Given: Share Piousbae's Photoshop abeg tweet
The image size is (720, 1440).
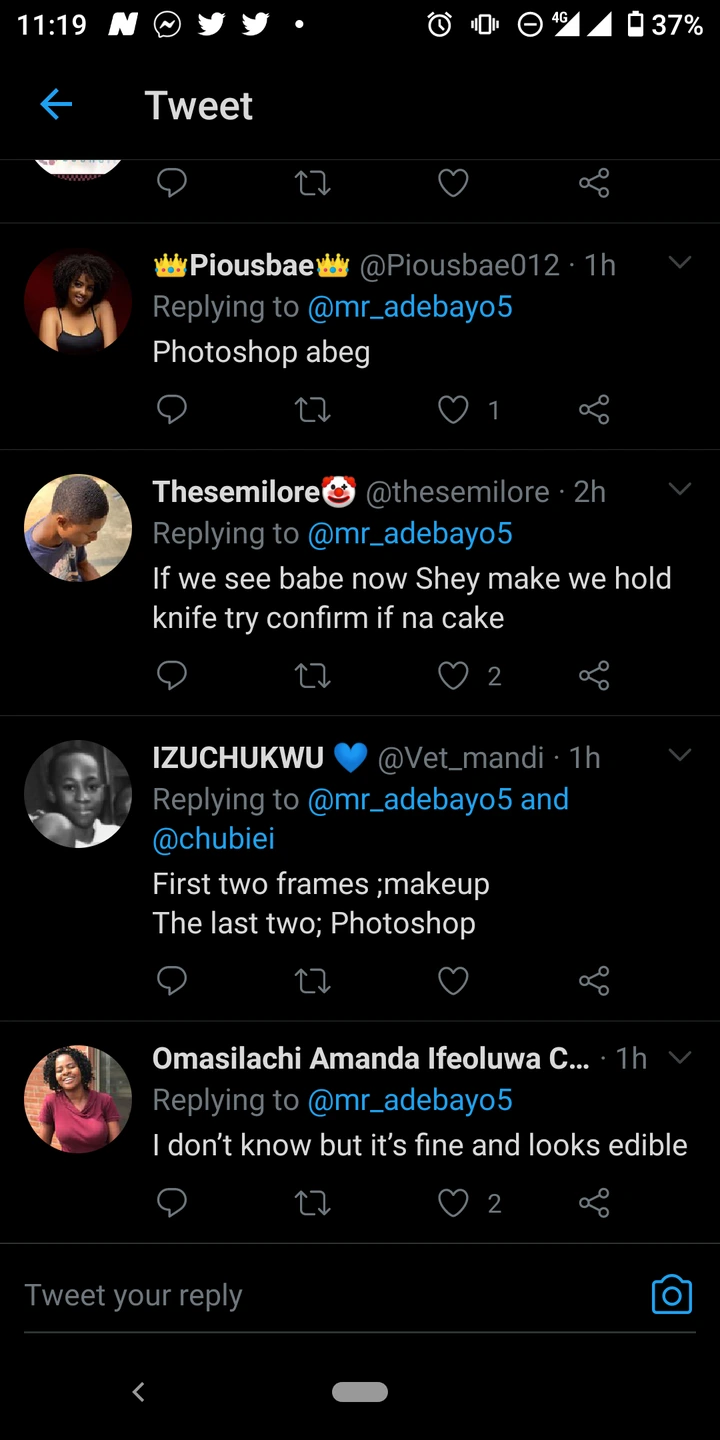Looking at the screenshot, I should [594, 409].
